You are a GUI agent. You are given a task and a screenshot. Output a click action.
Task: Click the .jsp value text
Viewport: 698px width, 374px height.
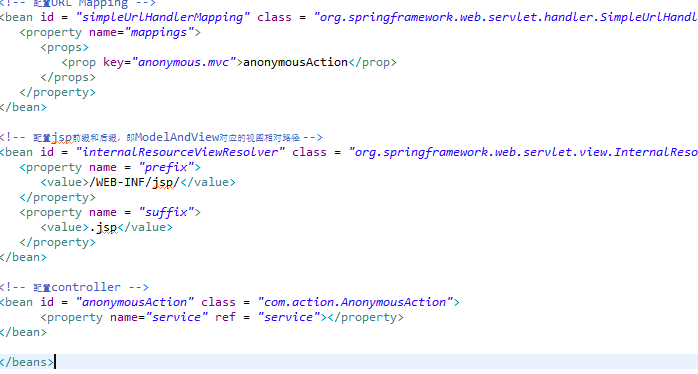point(104,228)
